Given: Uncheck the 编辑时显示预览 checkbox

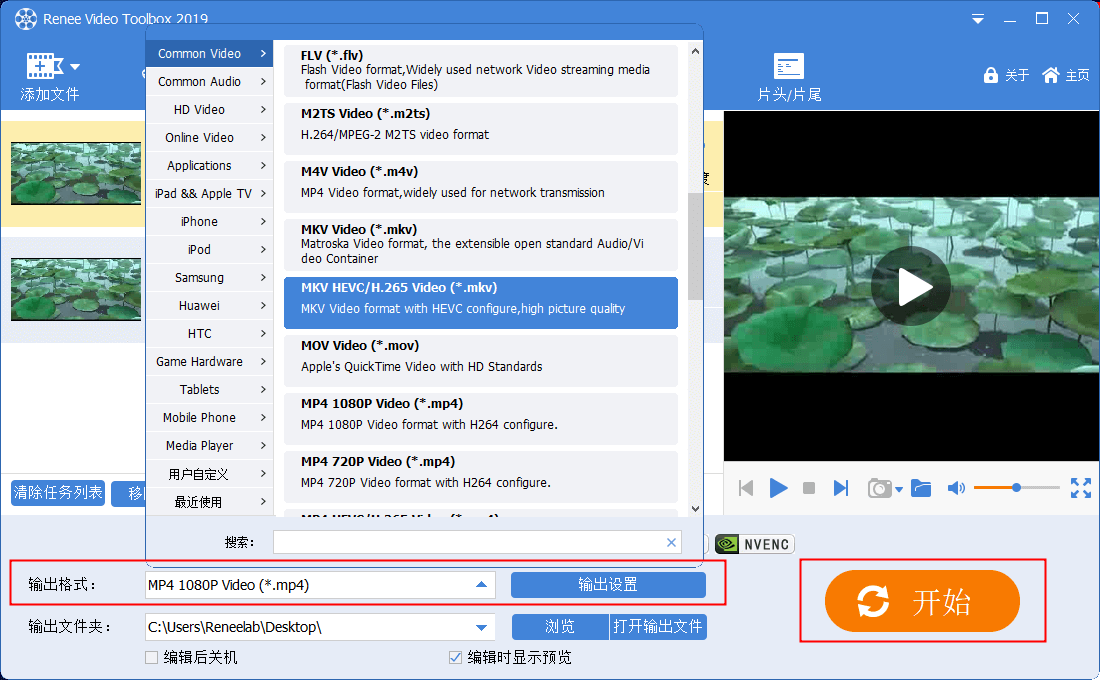Looking at the screenshot, I should [x=455, y=658].
